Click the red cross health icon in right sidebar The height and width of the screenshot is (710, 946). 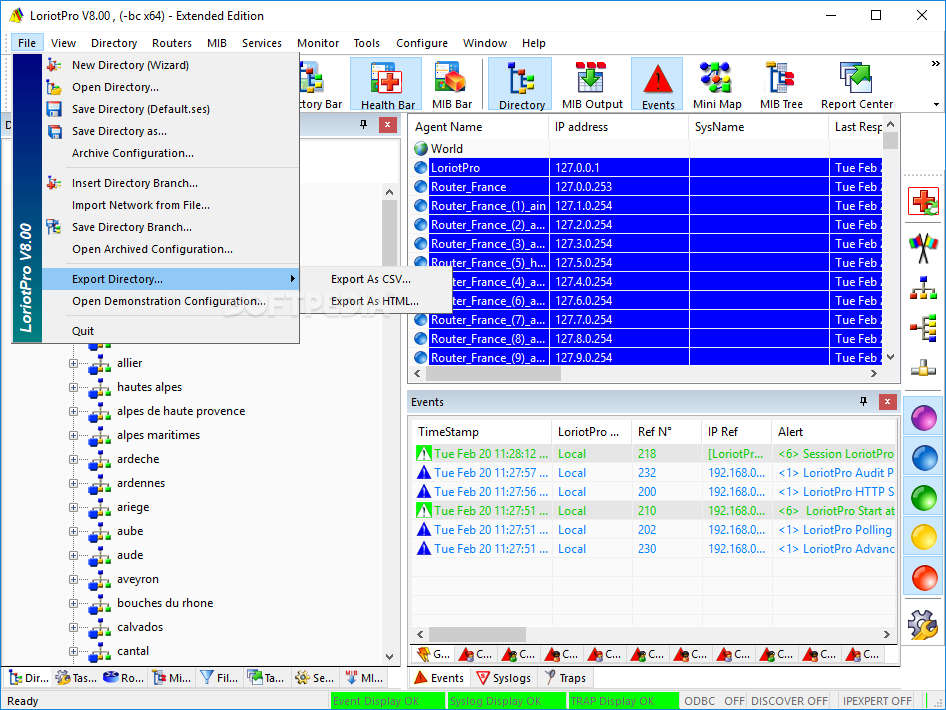click(x=923, y=201)
